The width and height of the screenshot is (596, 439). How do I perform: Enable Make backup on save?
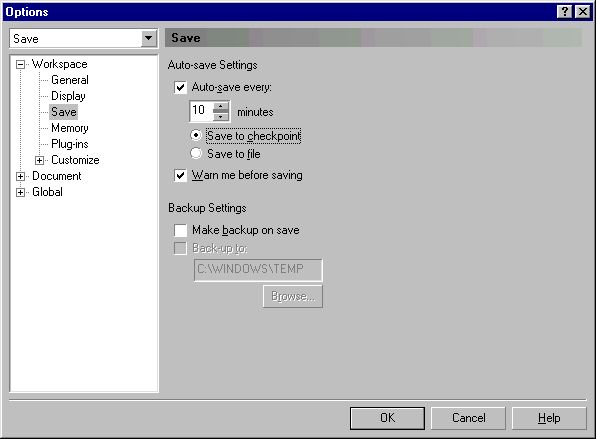tap(180, 230)
